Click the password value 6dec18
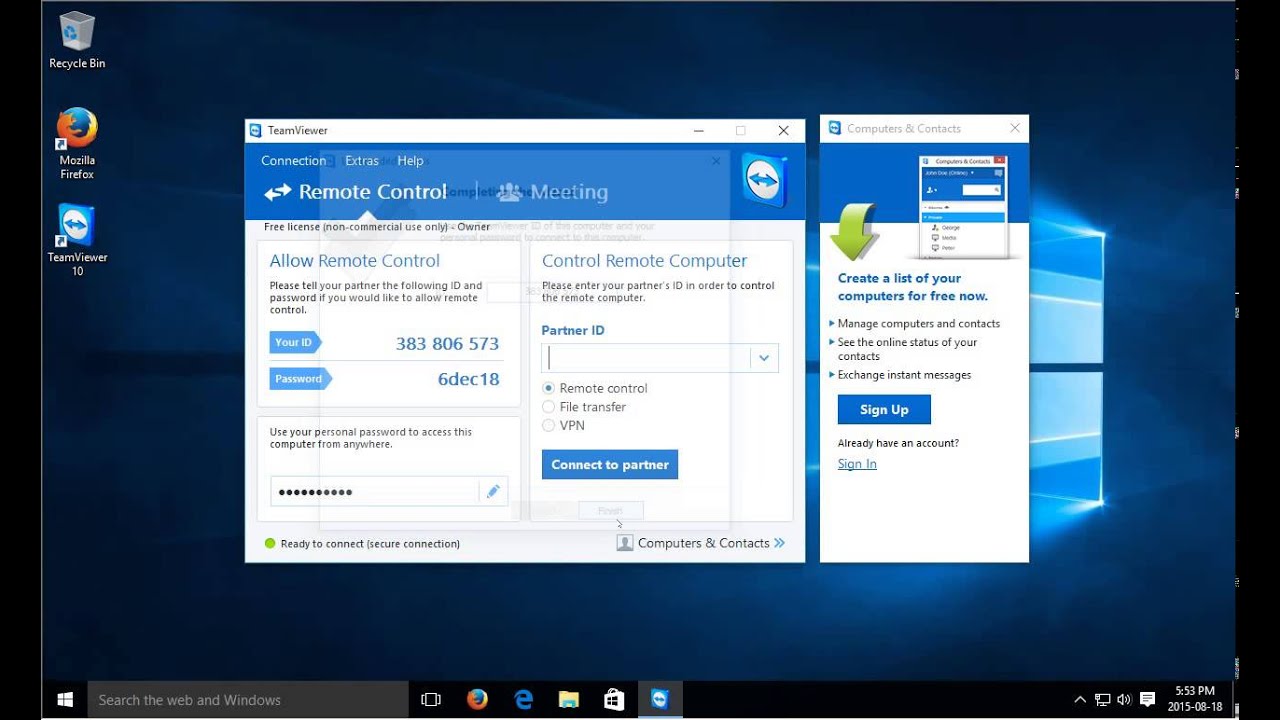Screen dimensions: 1280x720 pyautogui.click(x=468, y=379)
